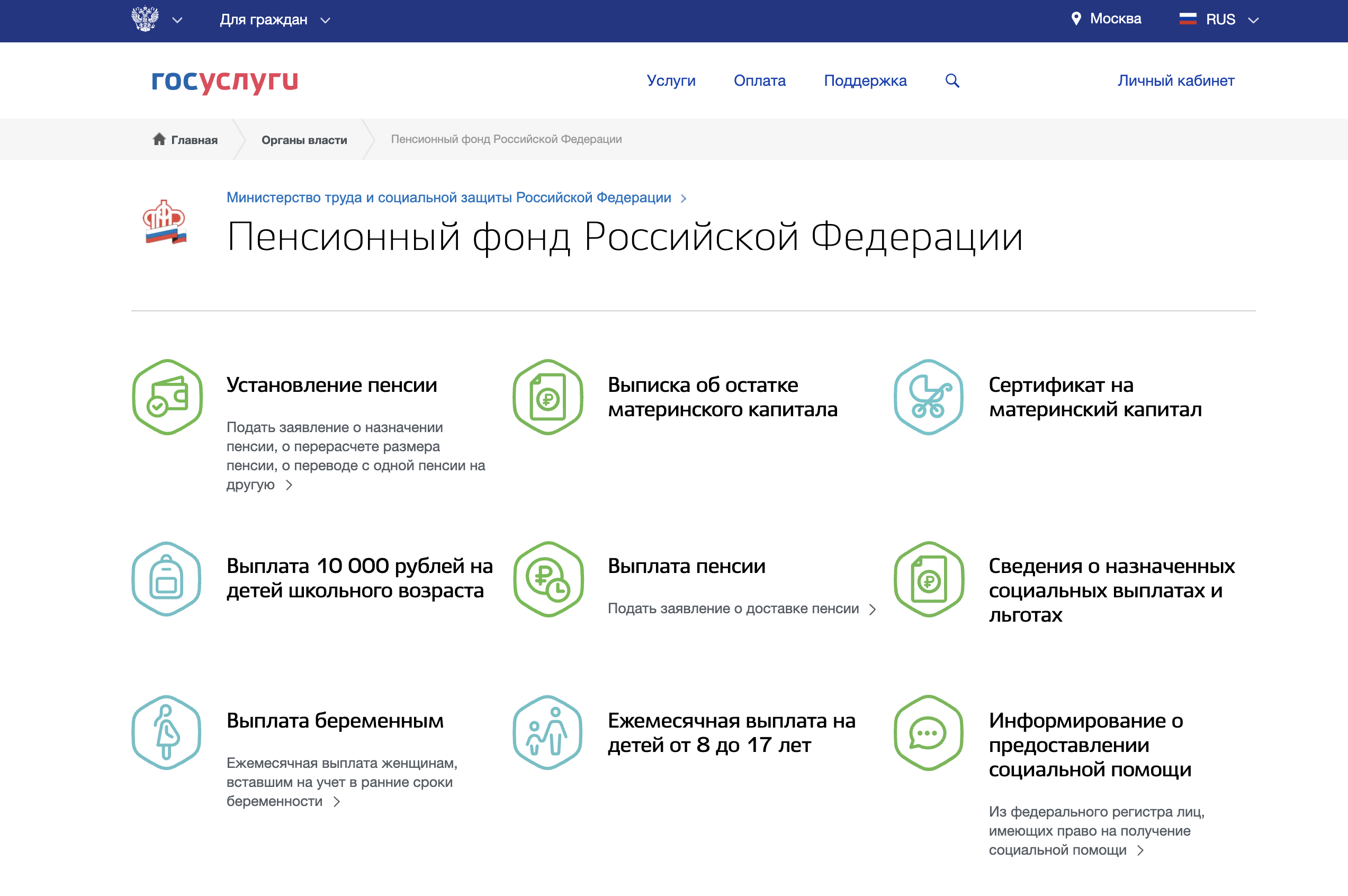Click the ruble-and-clock icon for Выплата пенсии
Screen dimensions: 1348x896
click(548, 579)
